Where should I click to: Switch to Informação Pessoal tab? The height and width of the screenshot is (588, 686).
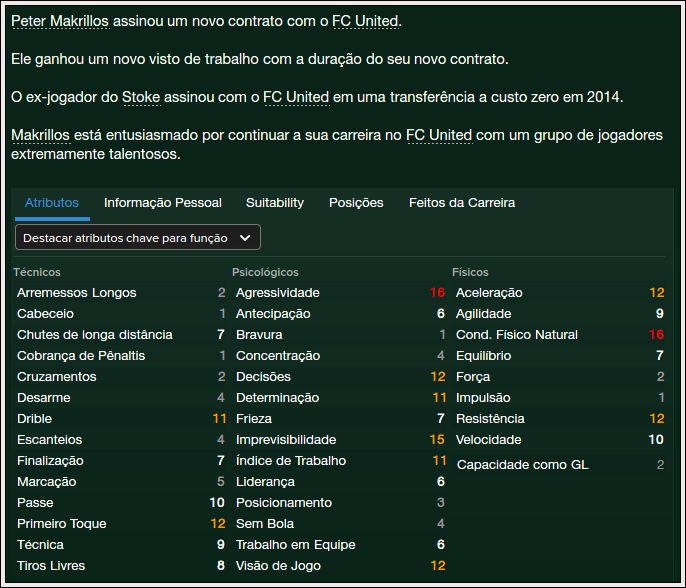click(163, 203)
